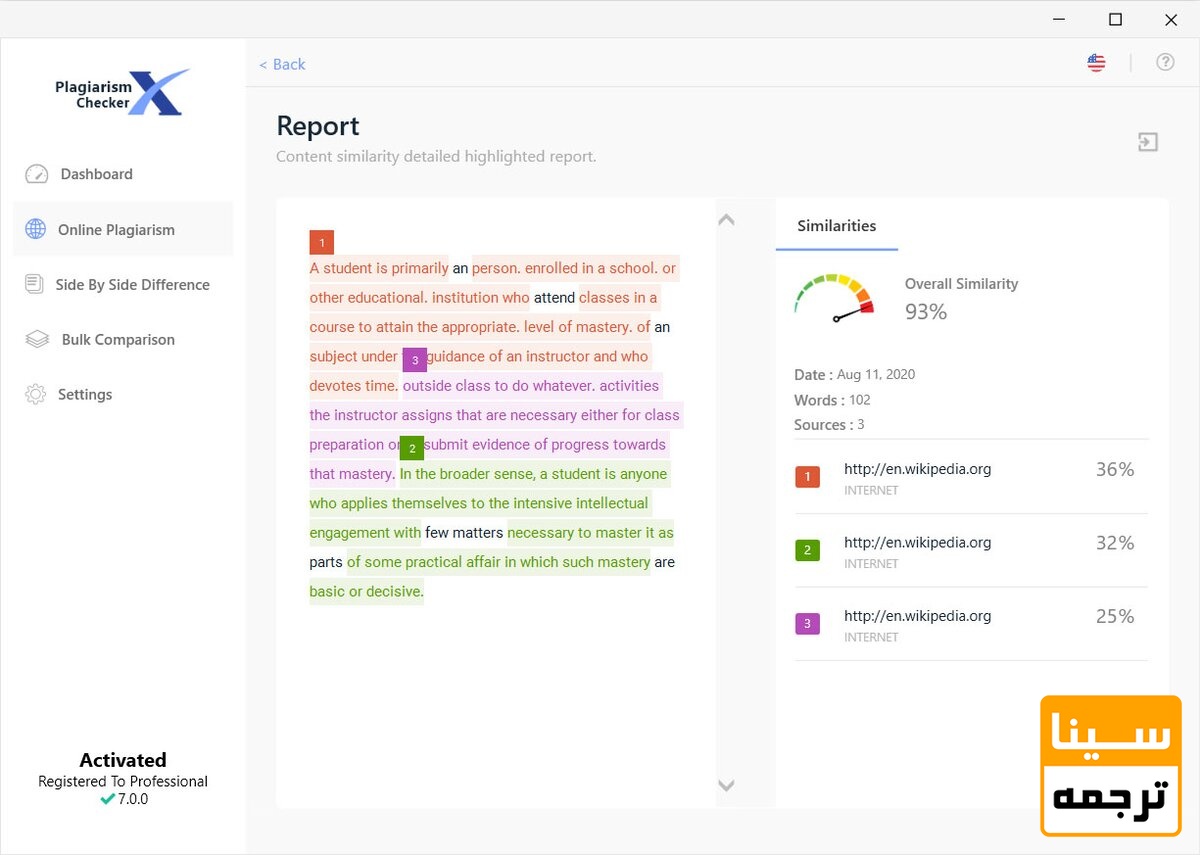Click the upward scroll chevron
This screenshot has width=1200, height=855.
[726, 220]
